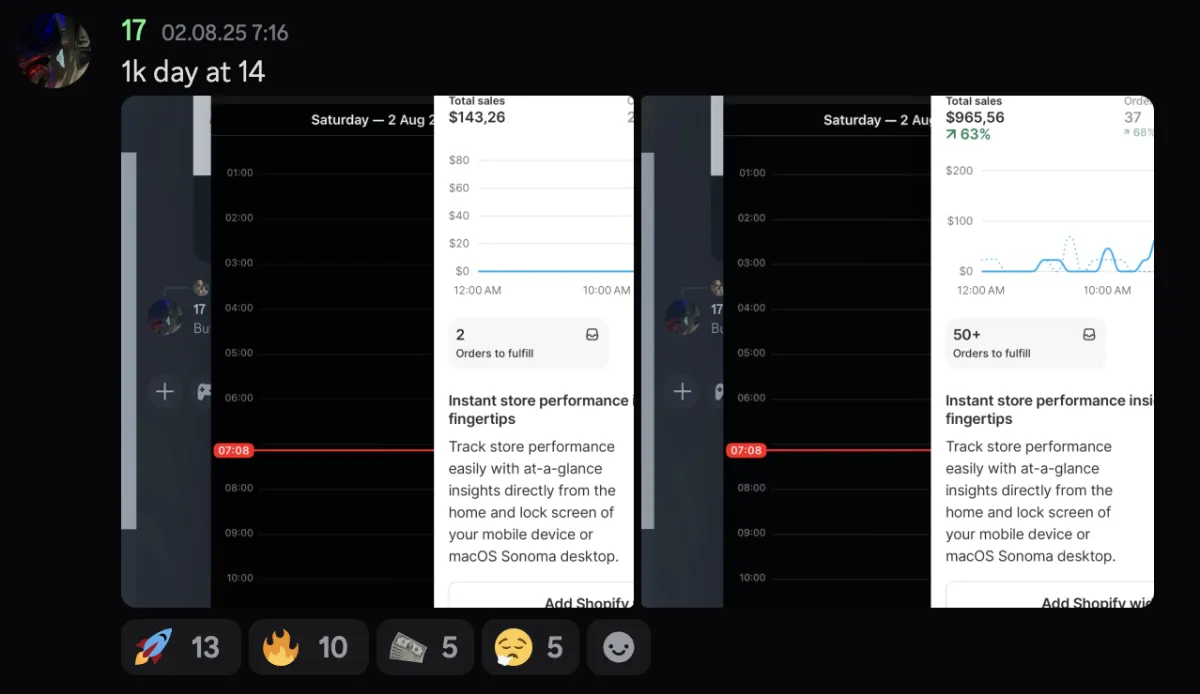The image size is (1200, 694).
Task: Open the add reaction smiley picker
Action: [619, 647]
